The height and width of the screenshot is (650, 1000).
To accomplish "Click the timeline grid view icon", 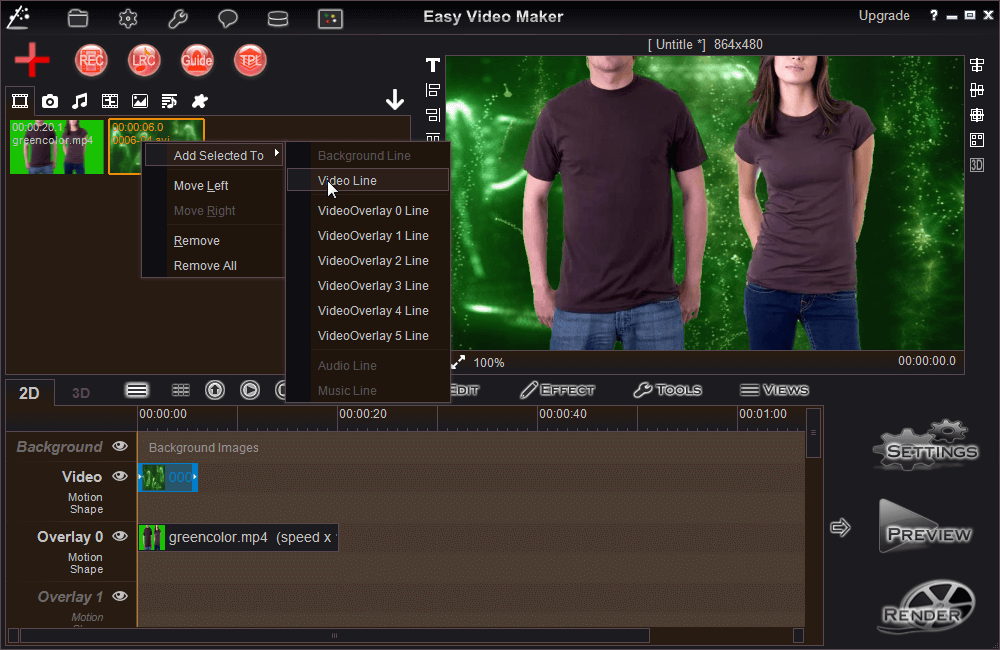I will [x=181, y=390].
